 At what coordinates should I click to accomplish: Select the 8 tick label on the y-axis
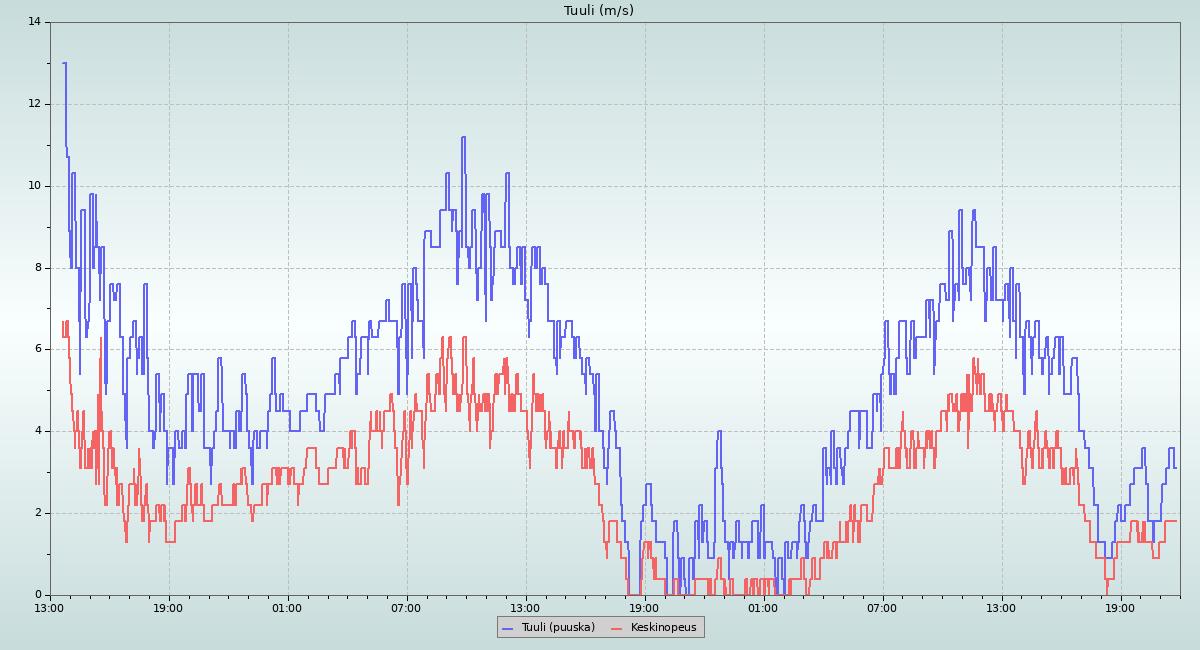[x=37, y=268]
